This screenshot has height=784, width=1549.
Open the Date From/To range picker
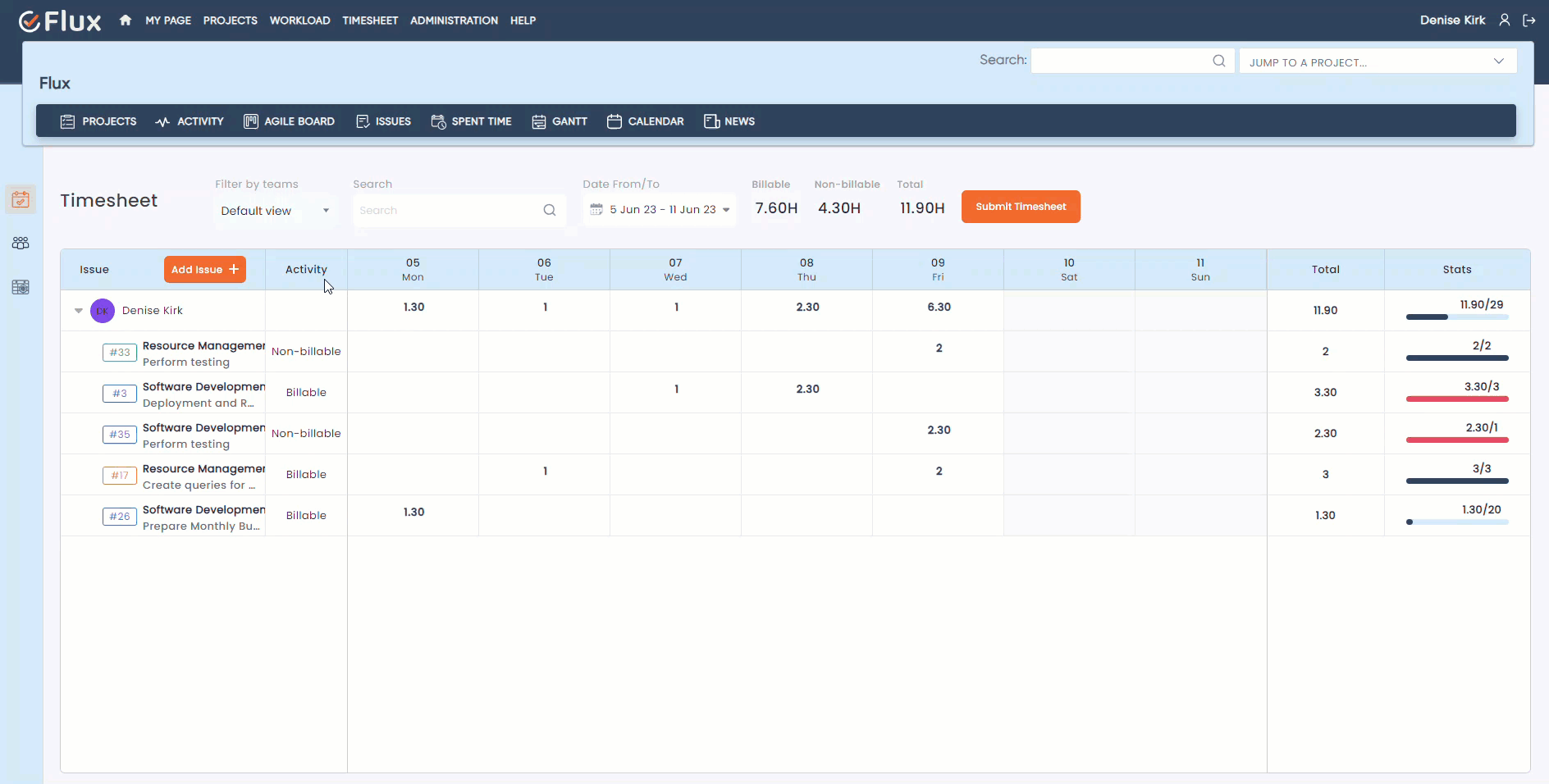point(660,209)
